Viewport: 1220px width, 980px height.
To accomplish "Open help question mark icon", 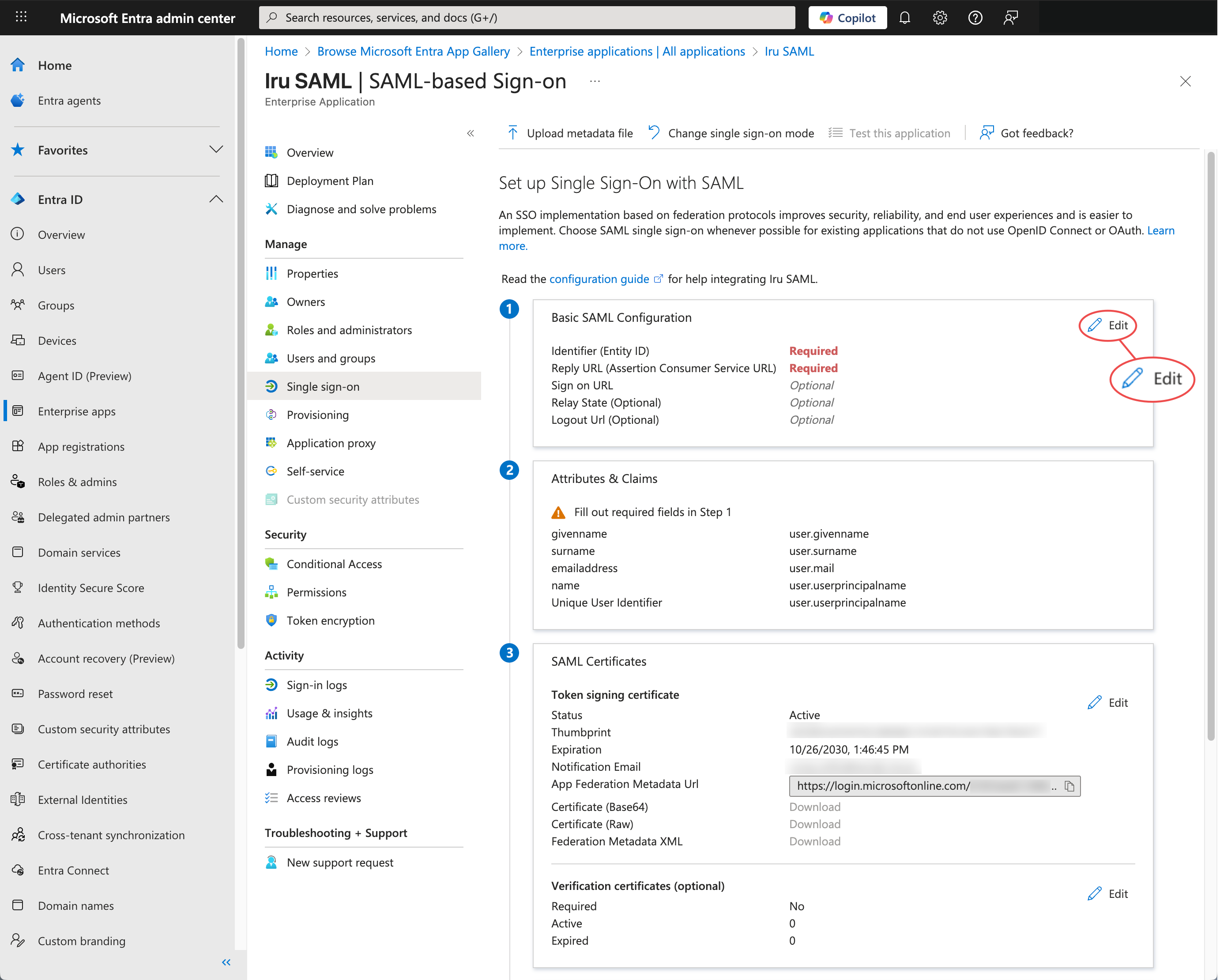I will [975, 18].
